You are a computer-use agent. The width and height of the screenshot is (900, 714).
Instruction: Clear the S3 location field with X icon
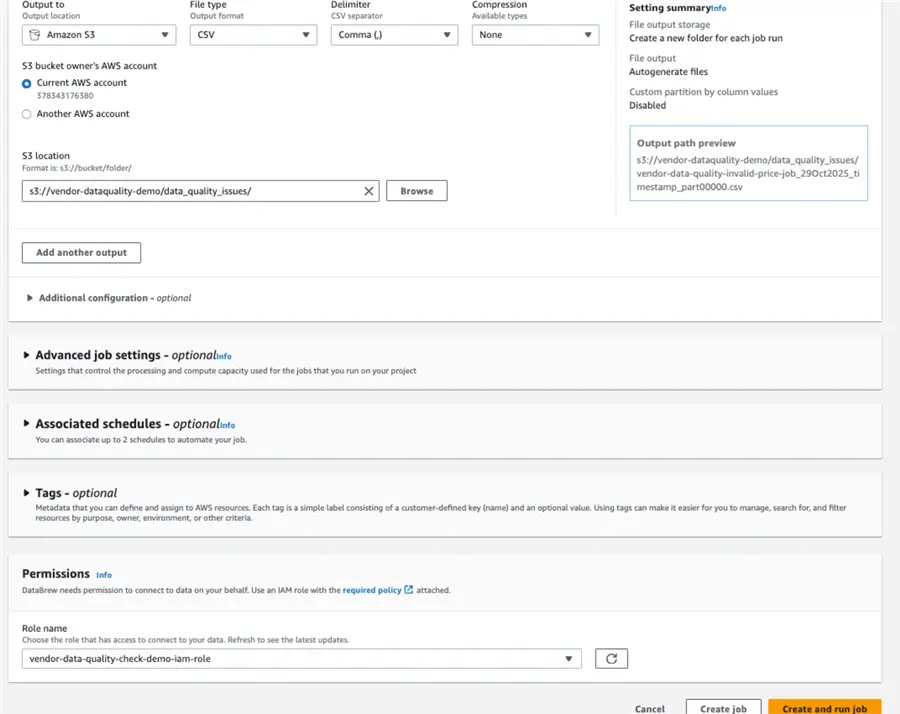click(x=368, y=191)
